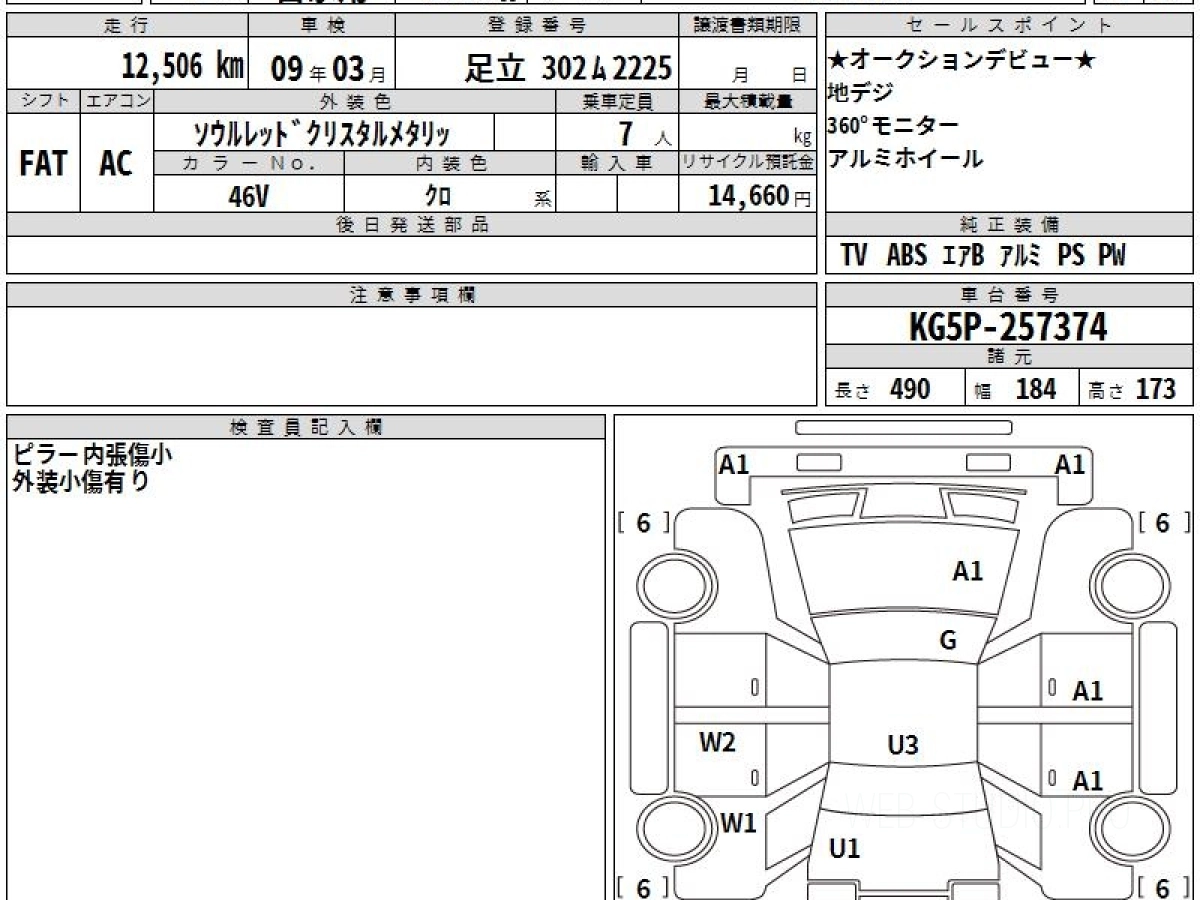Screen dimensions: 1200x900
Task: Select the 外装色 header
Action: pos(355,101)
